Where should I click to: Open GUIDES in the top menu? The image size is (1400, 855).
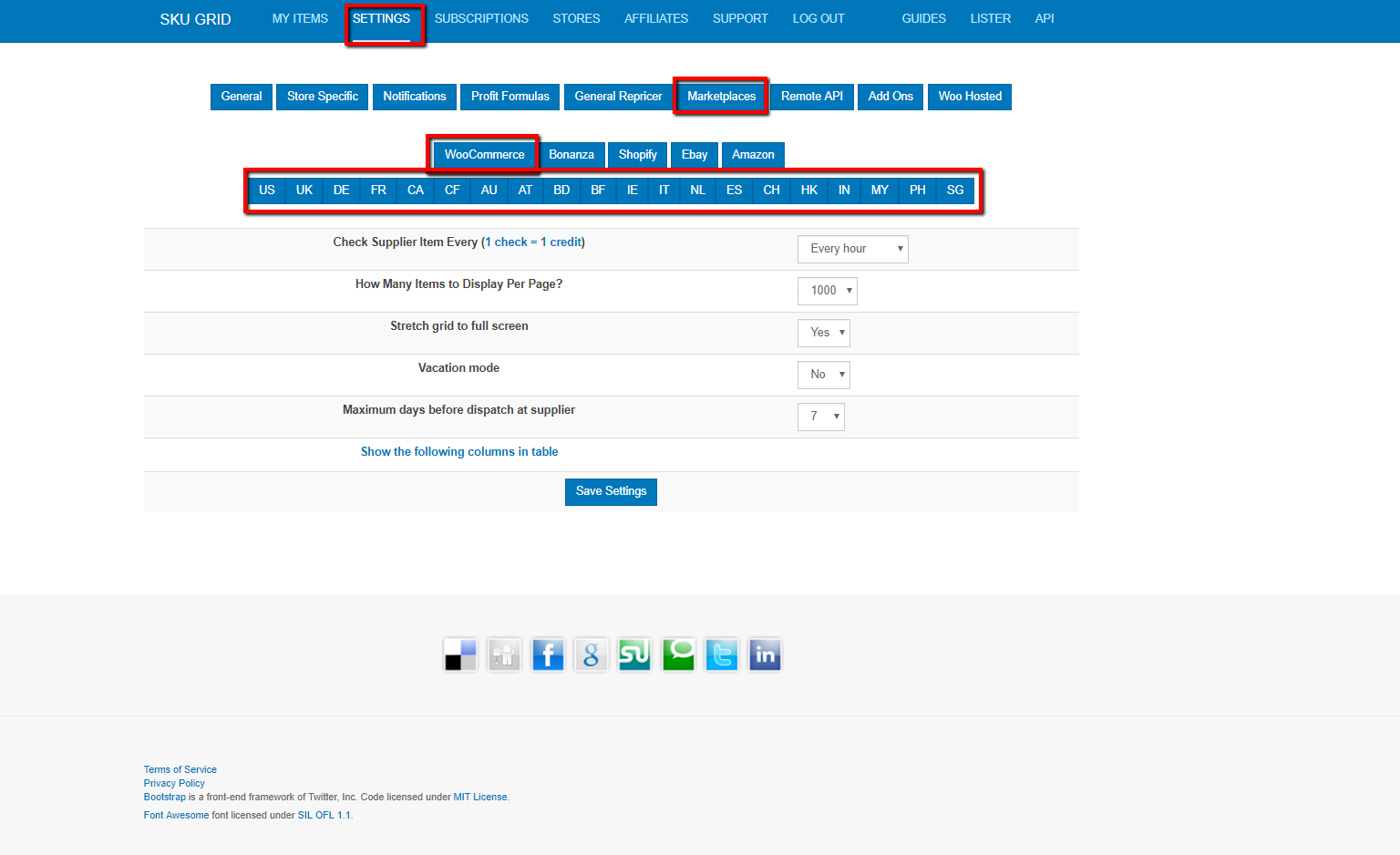[924, 18]
